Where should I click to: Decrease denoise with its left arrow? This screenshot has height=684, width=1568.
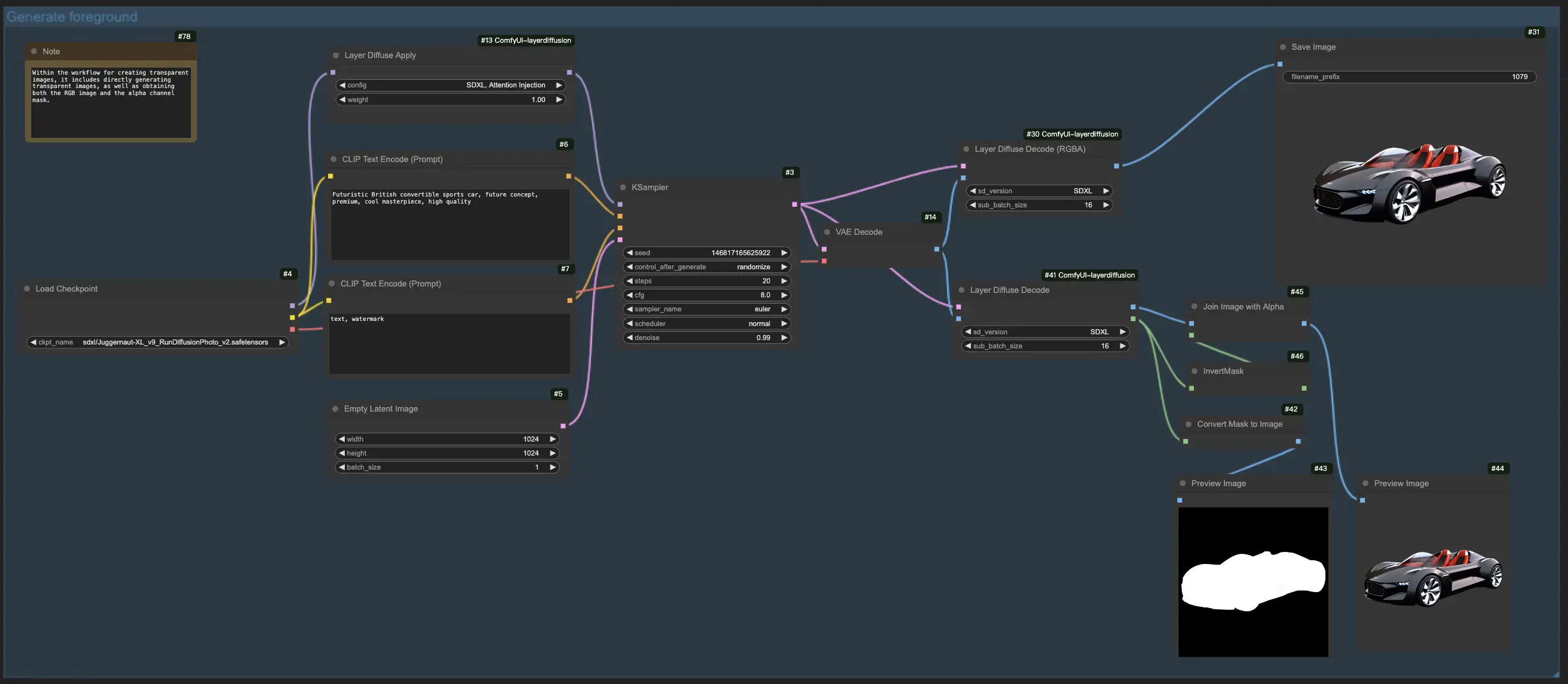coord(629,338)
